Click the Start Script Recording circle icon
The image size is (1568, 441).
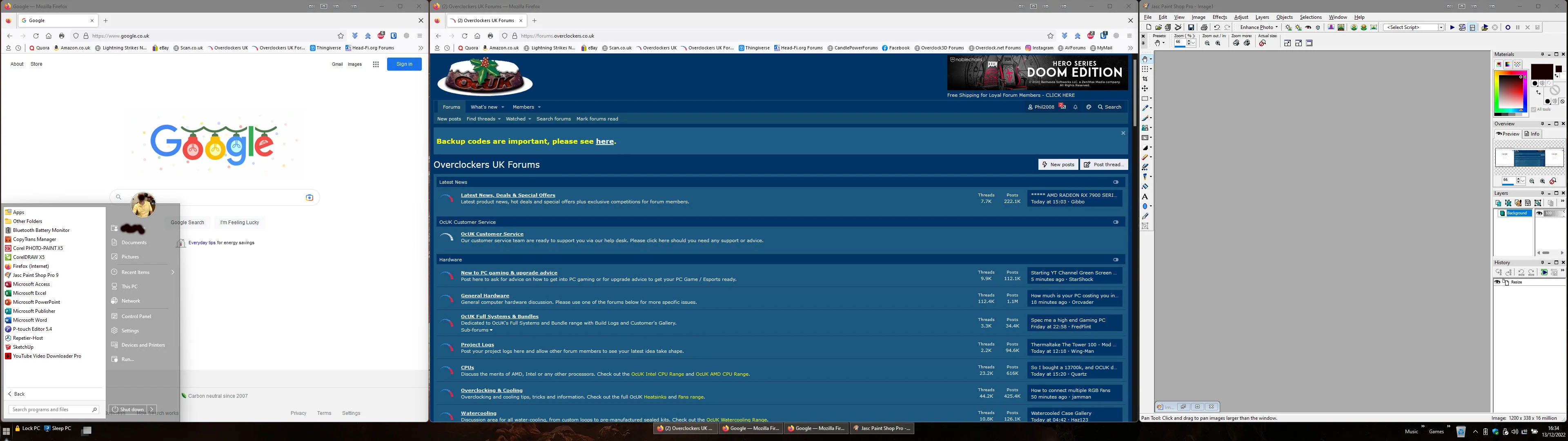coord(1508,27)
